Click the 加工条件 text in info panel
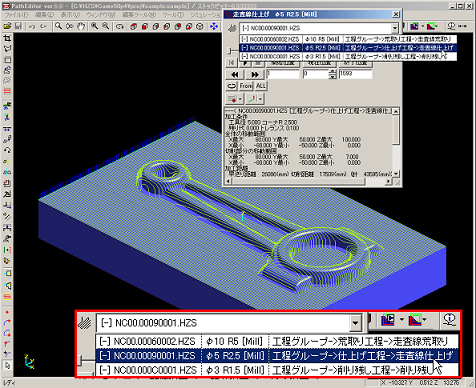476x388 pixels. [x=236, y=117]
